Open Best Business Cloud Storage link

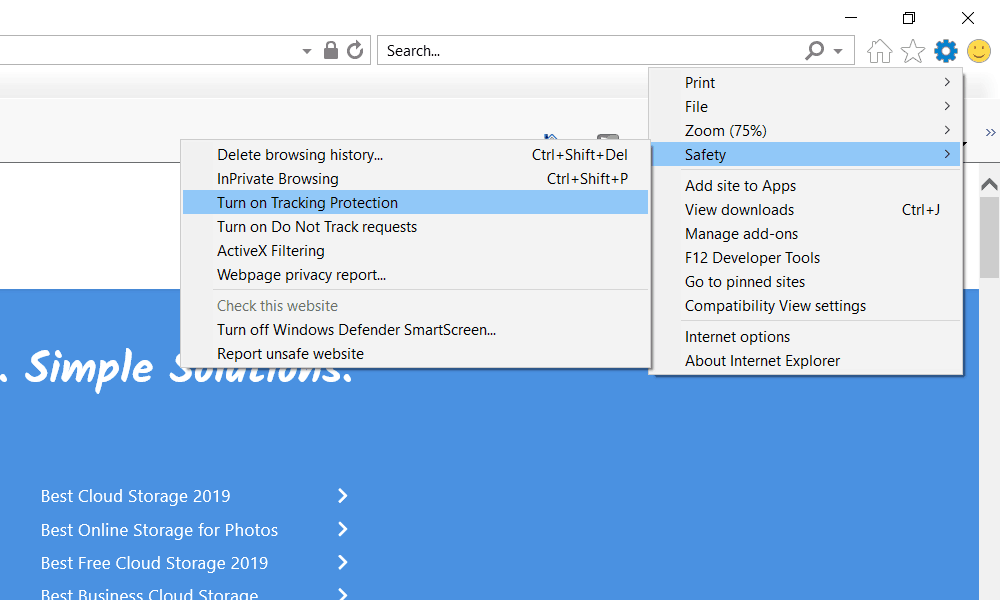point(149,594)
